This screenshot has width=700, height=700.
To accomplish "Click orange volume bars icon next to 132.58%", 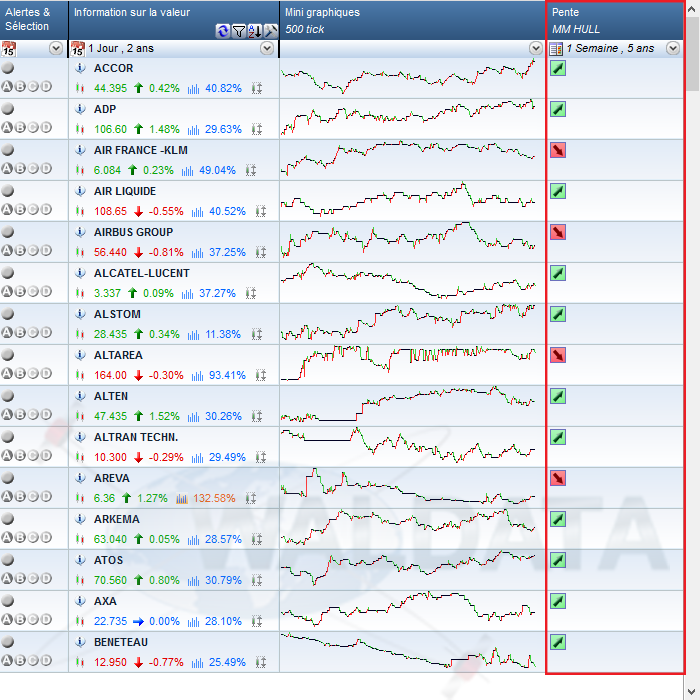I will click(182, 498).
